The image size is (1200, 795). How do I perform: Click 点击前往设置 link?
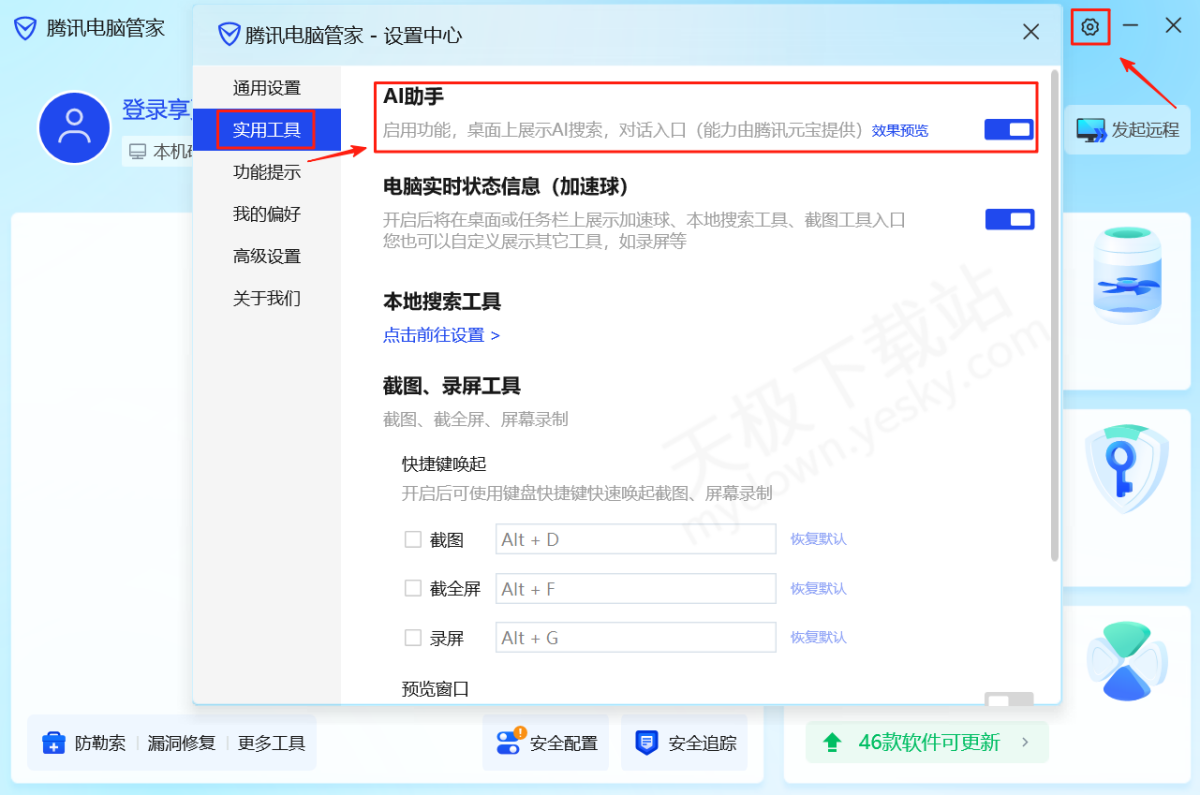pos(441,335)
